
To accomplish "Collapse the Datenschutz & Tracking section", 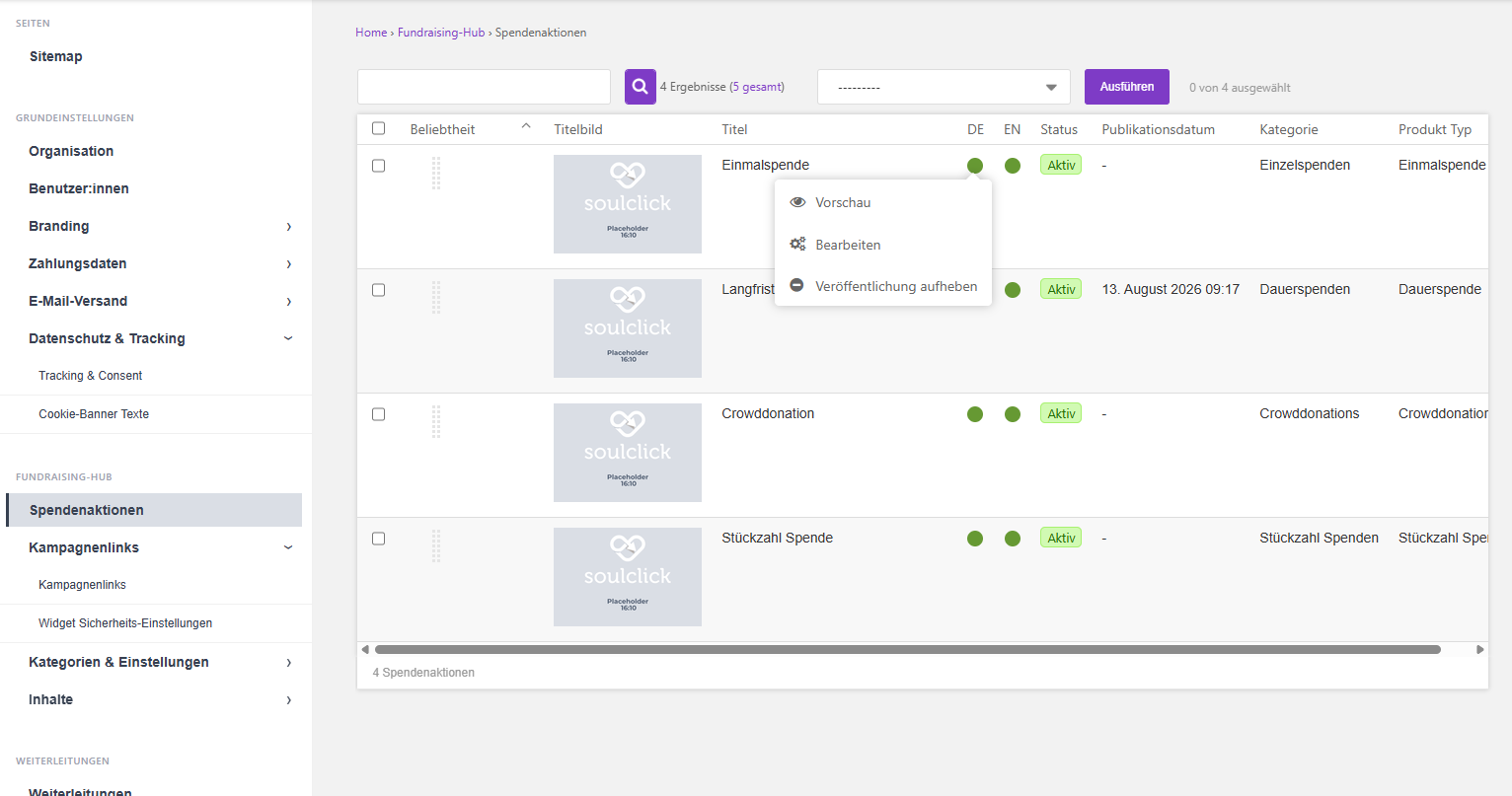I will [288, 338].
